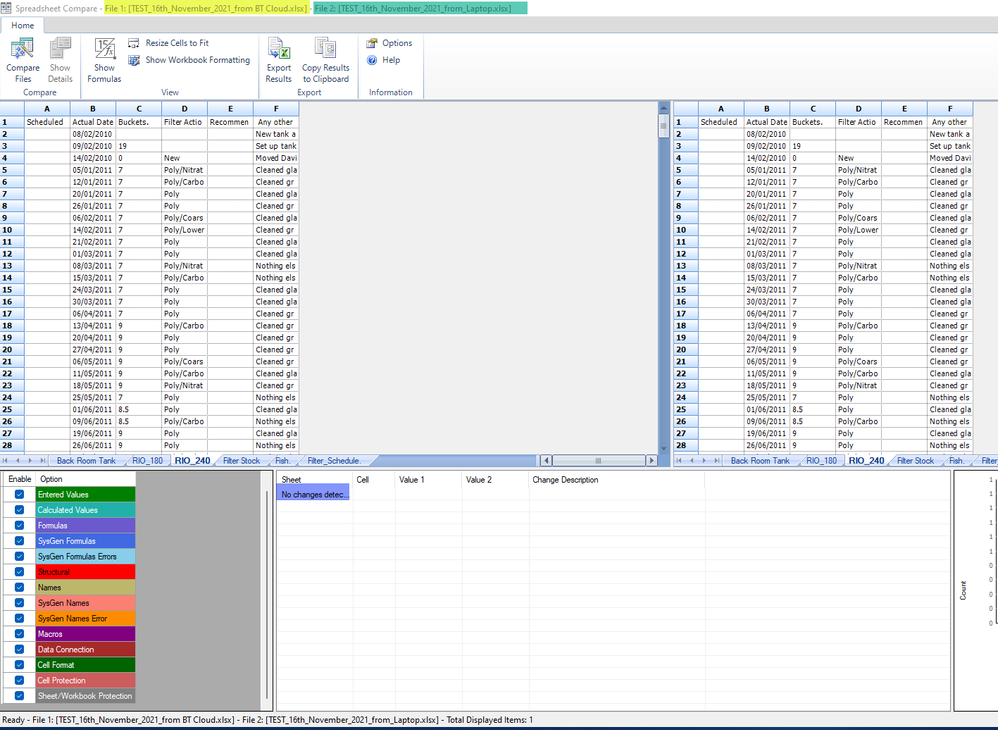The image size is (998, 730).
Task: Sort by the Change Description column header
Action: pos(565,480)
